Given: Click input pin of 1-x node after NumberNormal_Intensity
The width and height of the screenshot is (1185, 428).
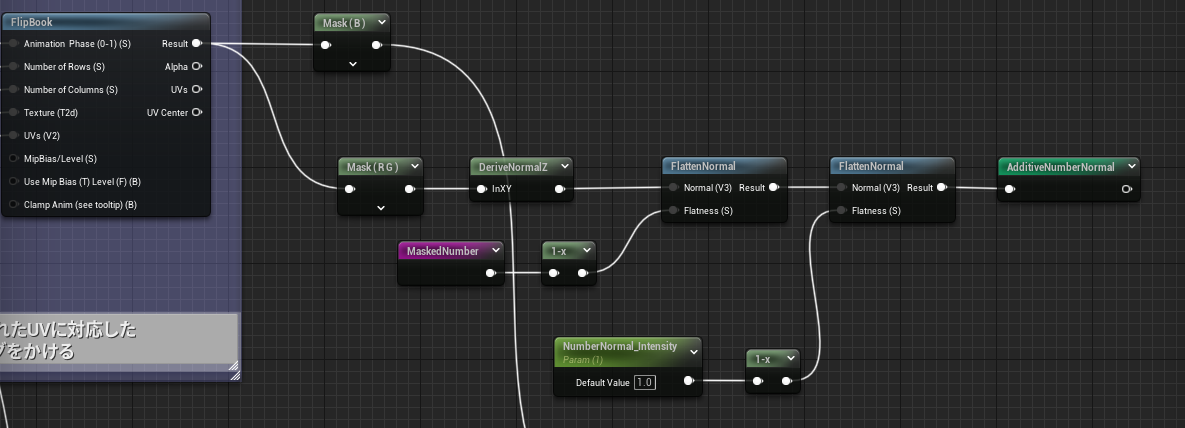Looking at the screenshot, I should coord(758,381).
